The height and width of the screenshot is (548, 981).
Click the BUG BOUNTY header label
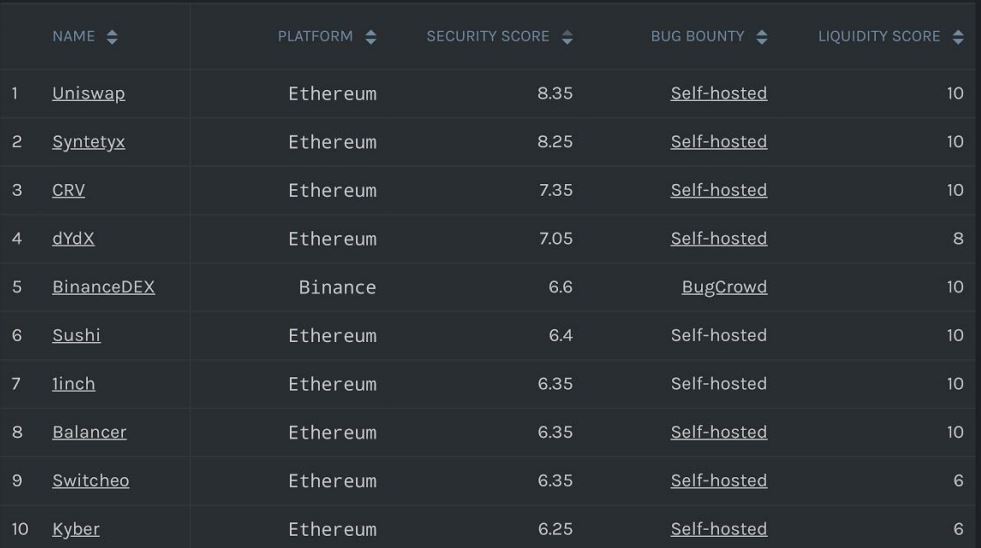(x=698, y=36)
